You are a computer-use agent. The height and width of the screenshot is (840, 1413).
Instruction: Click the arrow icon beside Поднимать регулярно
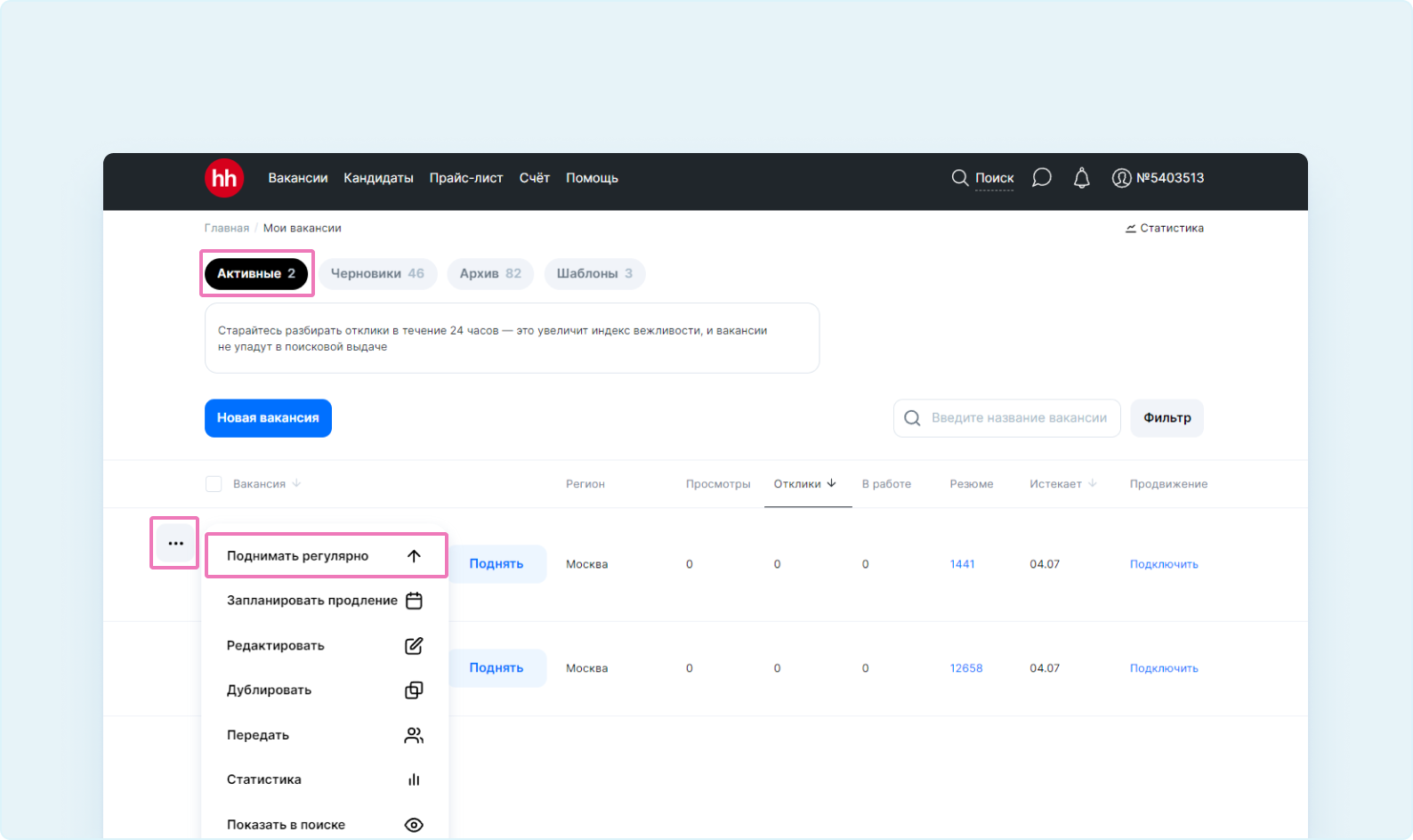click(414, 556)
